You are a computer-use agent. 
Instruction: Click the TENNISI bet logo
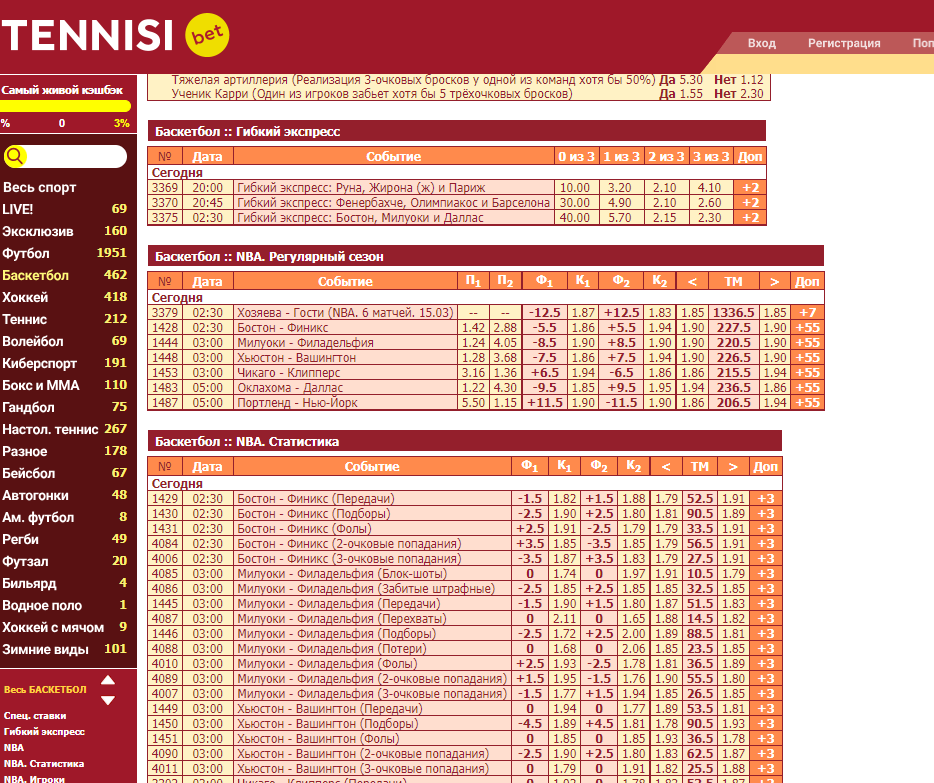[x=116, y=35]
